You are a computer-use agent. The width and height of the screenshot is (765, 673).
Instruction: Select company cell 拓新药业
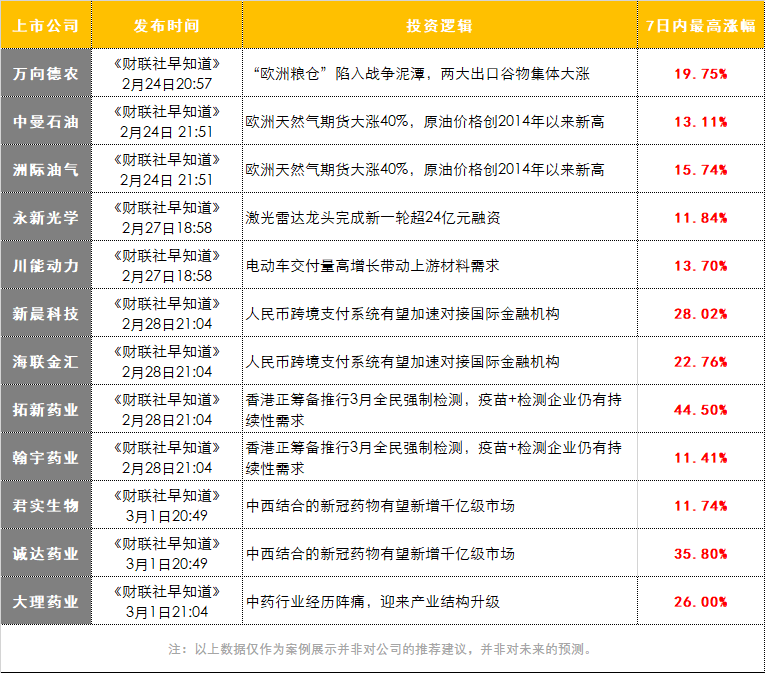click(46, 409)
